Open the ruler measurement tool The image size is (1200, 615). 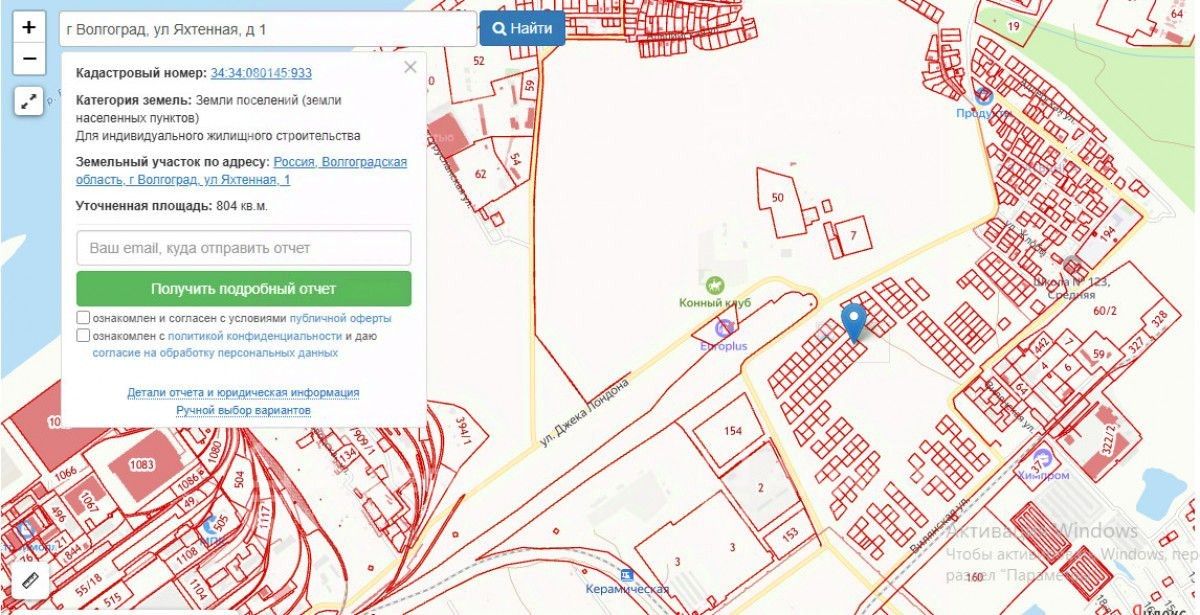click(x=29, y=581)
